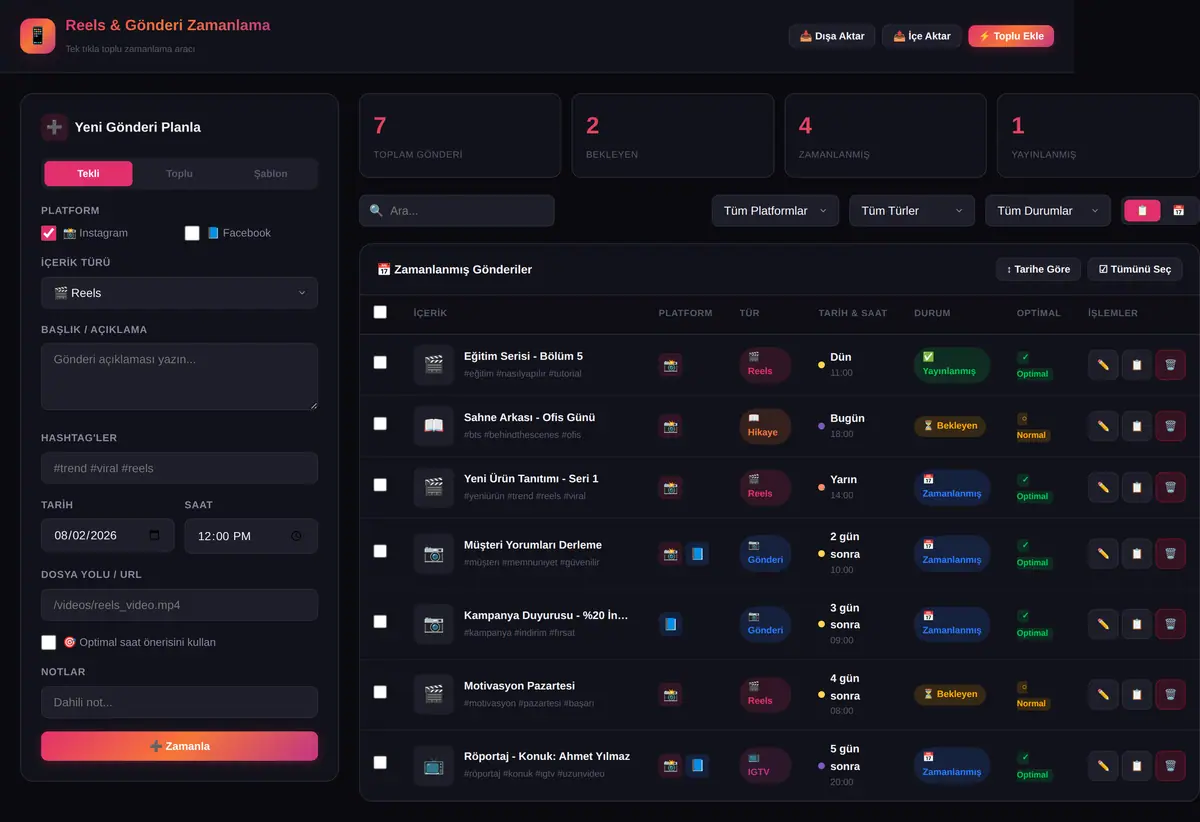Click the "Dışa Aktar" button
This screenshot has height=822, width=1200.
832,36
